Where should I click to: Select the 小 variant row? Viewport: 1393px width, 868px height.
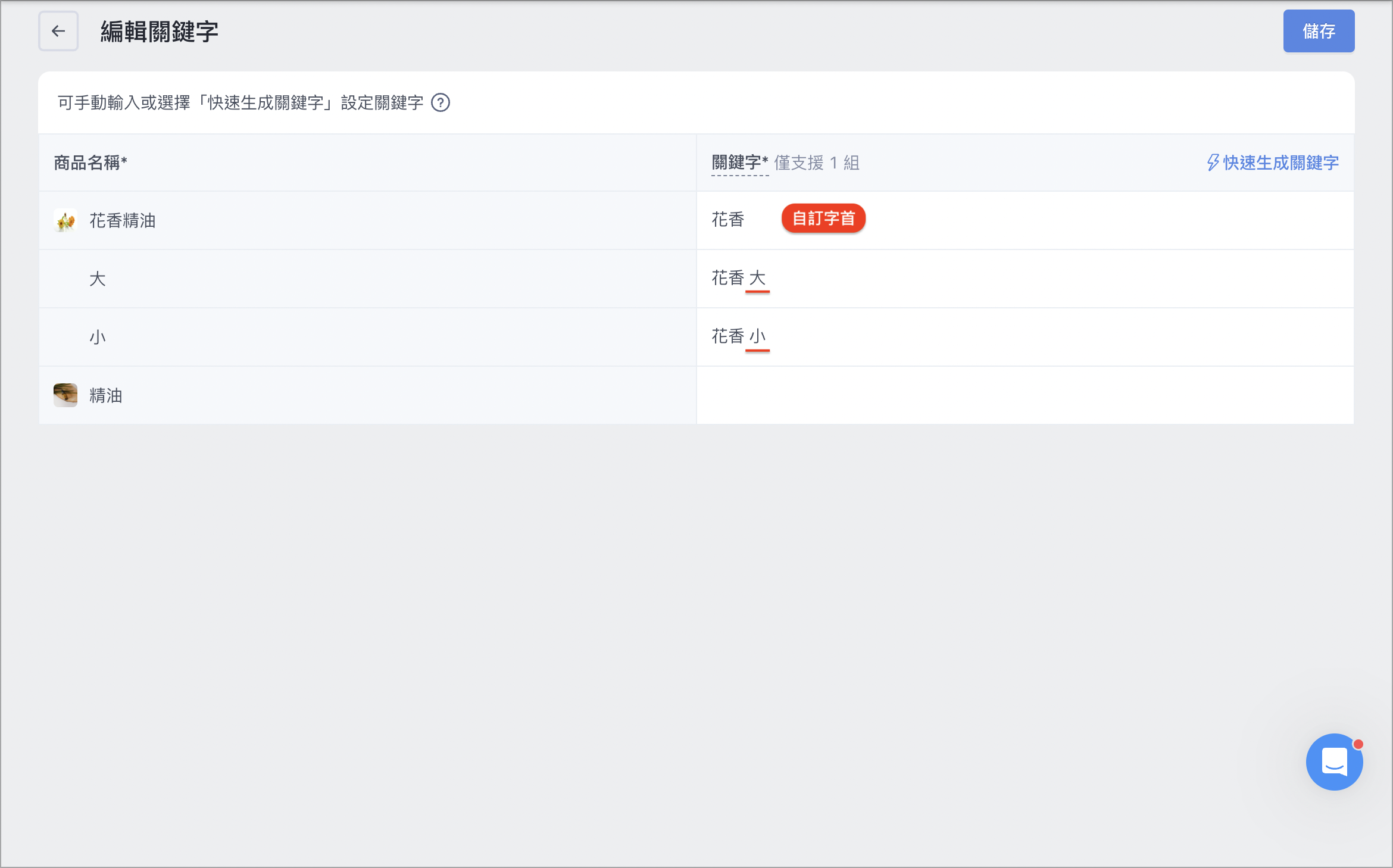[x=367, y=337]
